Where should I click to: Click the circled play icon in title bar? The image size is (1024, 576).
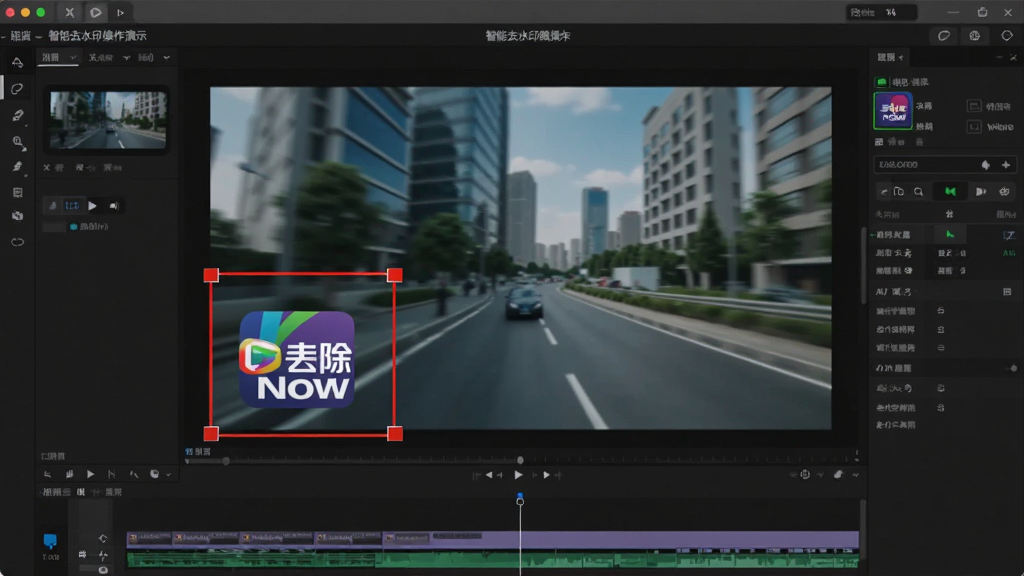pos(95,12)
